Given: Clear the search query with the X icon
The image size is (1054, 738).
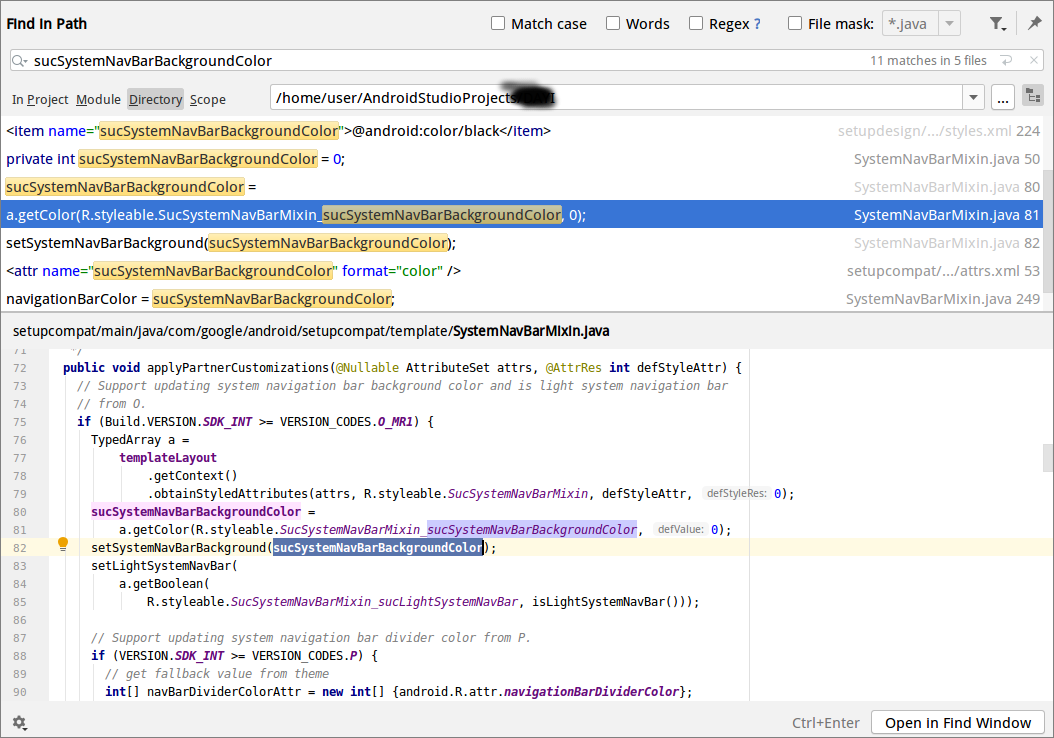Looking at the screenshot, I should click(x=1034, y=60).
